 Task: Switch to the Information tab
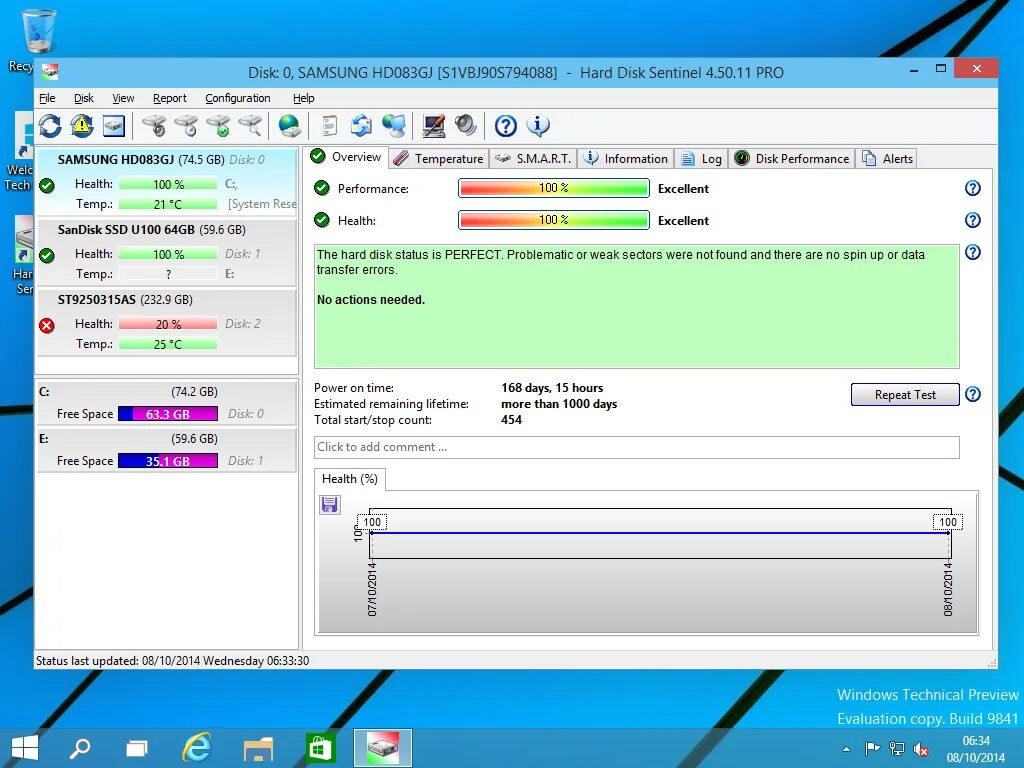(626, 159)
